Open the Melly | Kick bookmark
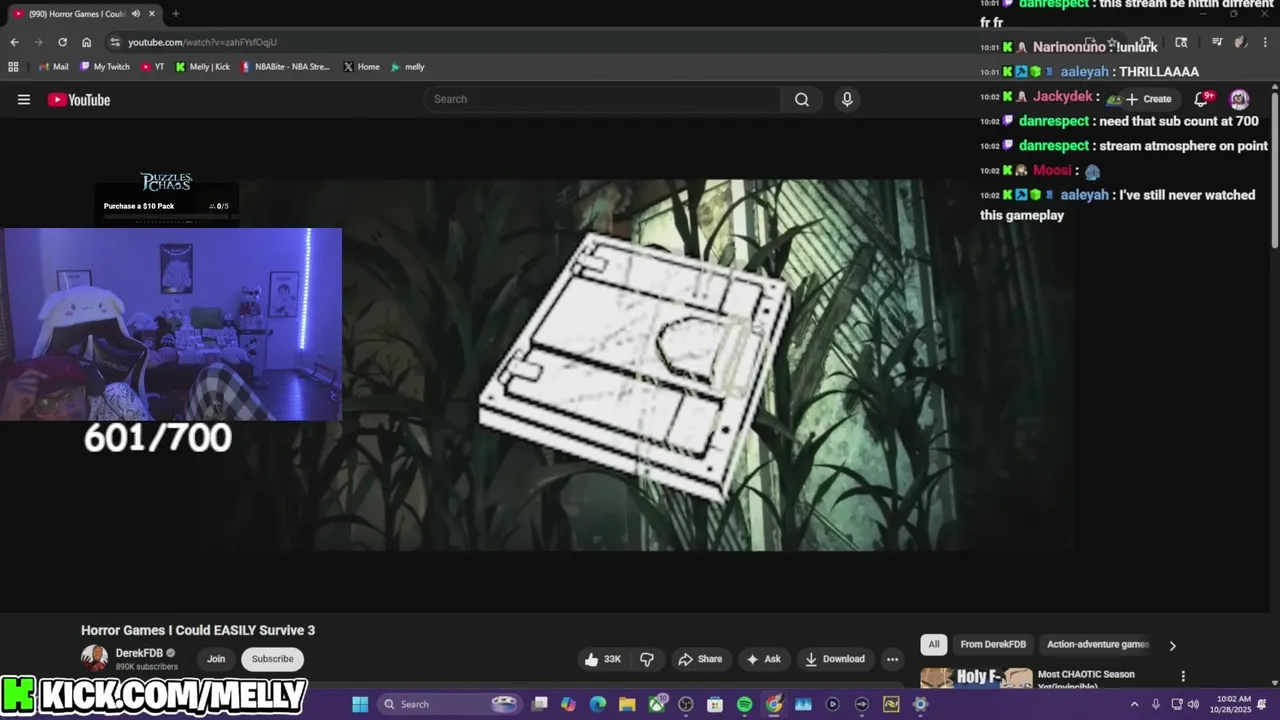This screenshot has width=1280, height=720. (202, 67)
